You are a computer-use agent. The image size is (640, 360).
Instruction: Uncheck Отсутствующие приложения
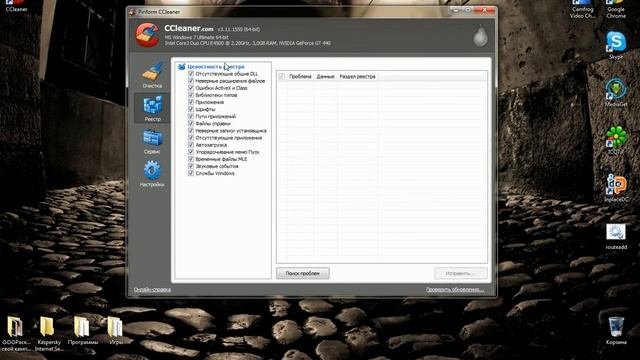191,138
